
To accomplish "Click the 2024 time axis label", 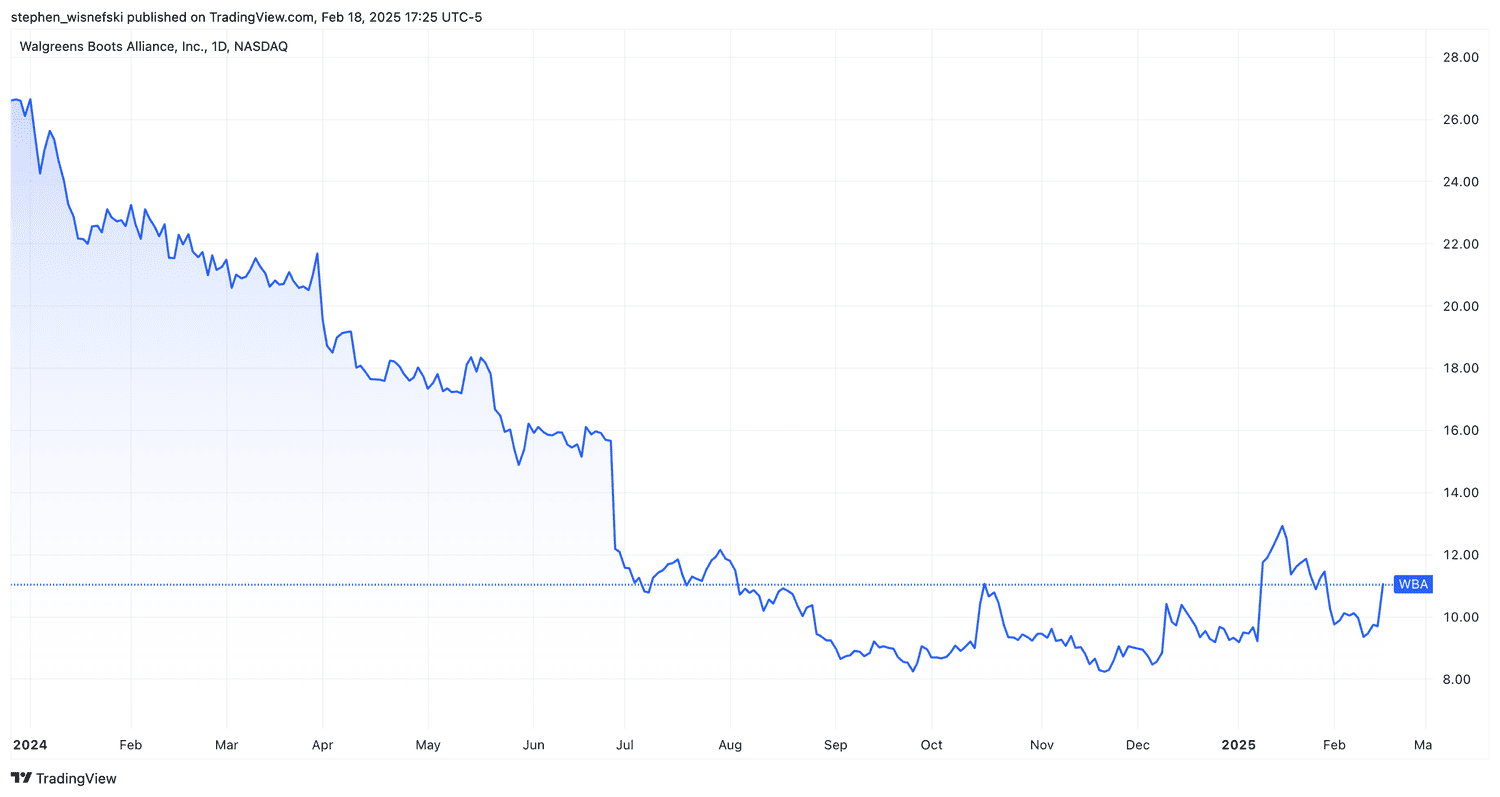I will pyautogui.click(x=30, y=745).
